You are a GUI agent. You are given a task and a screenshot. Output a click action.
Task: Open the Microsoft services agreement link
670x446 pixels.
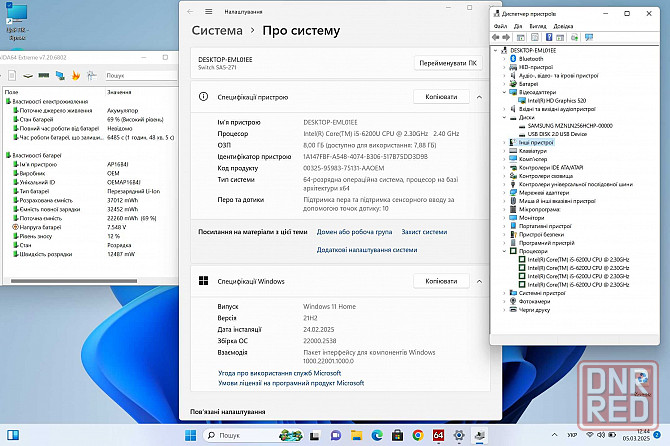click(x=279, y=373)
